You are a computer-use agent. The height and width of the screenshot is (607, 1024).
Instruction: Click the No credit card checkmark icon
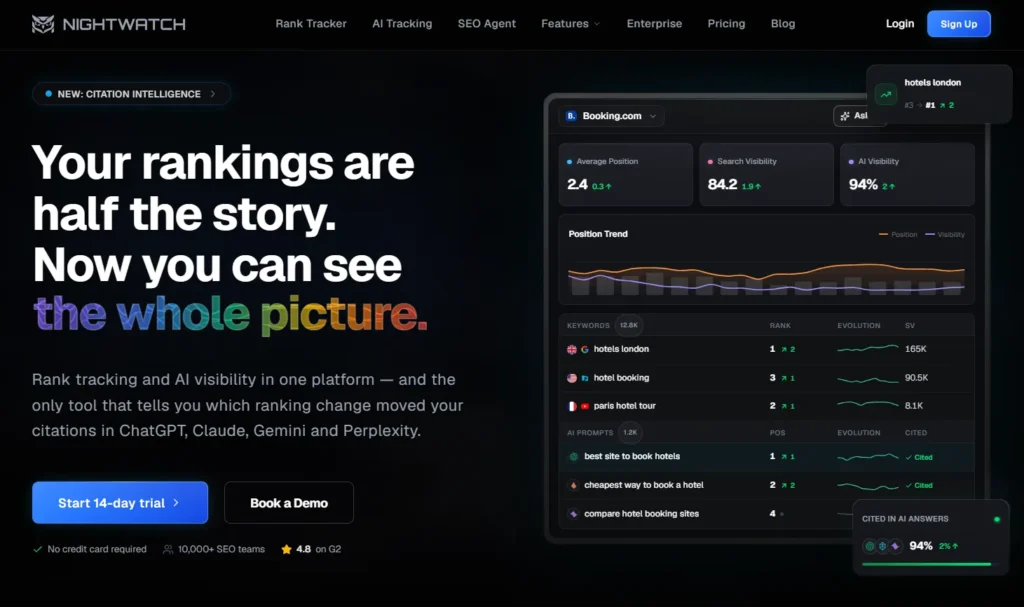point(37,550)
